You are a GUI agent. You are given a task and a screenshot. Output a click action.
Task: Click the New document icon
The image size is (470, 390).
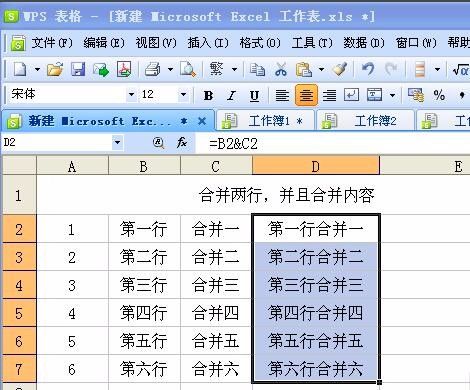tap(20, 69)
